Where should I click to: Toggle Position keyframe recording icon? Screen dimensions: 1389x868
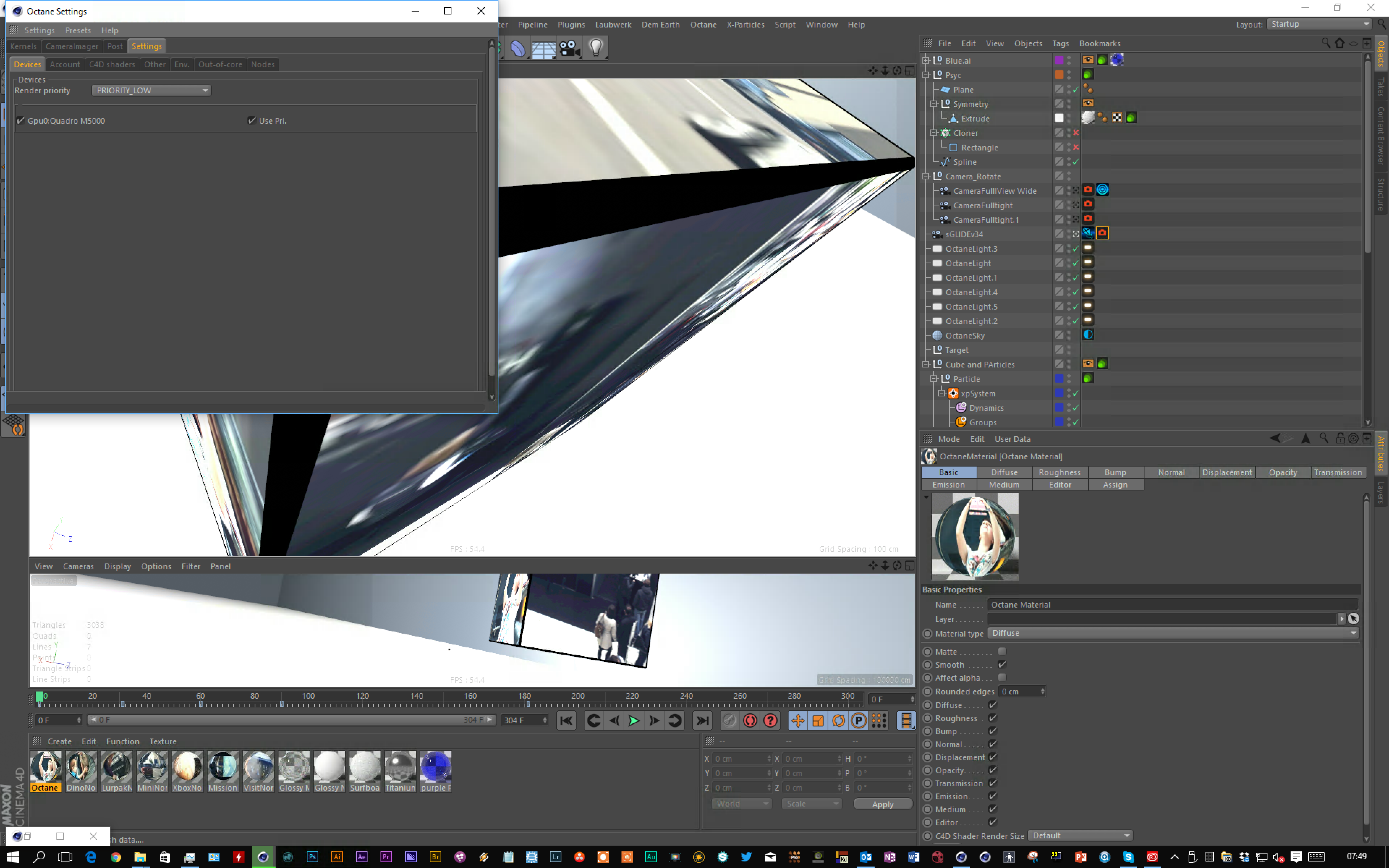[x=798, y=720]
